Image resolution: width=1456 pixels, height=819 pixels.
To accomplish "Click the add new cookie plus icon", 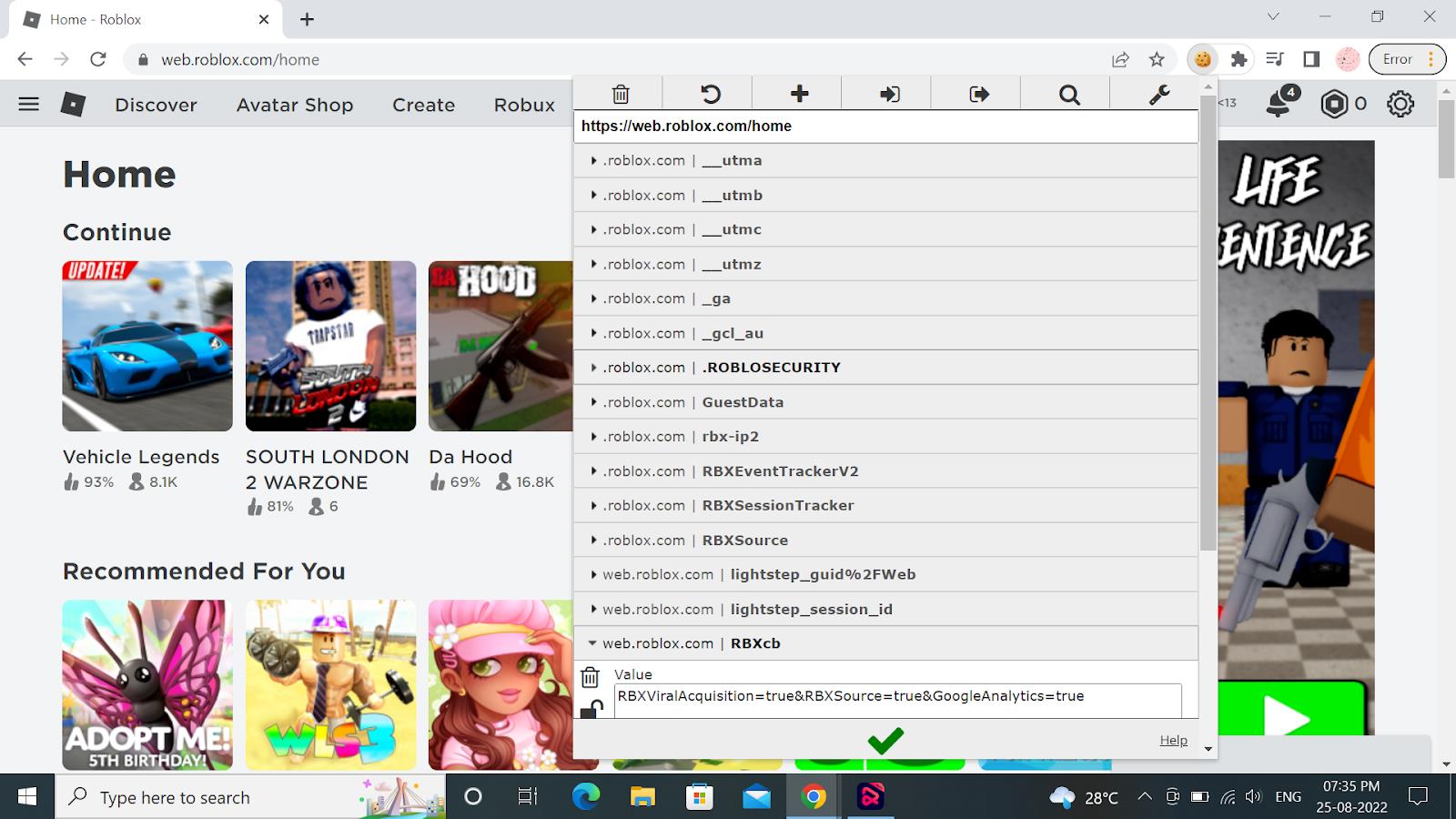I will click(799, 94).
